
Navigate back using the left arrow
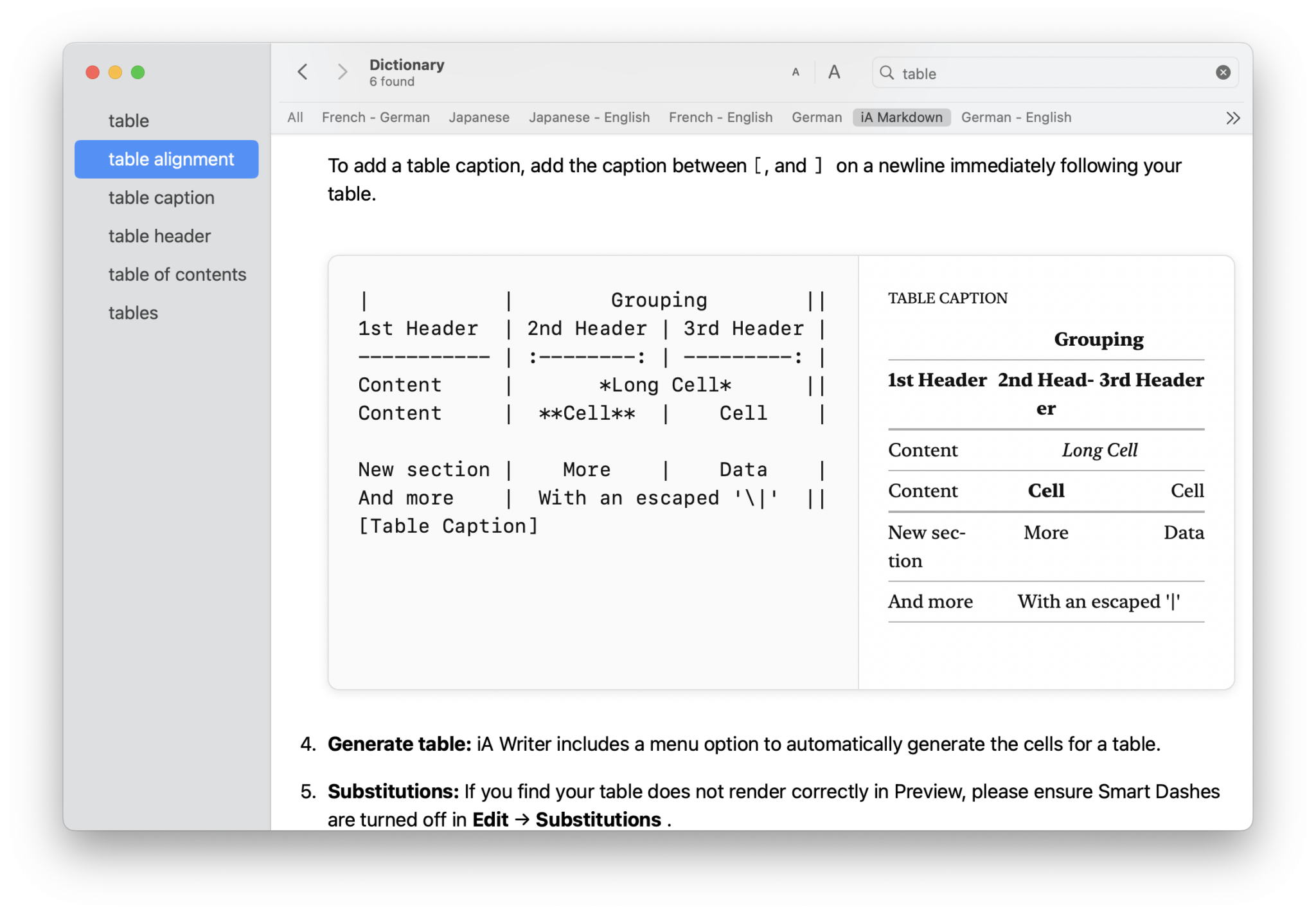point(302,72)
